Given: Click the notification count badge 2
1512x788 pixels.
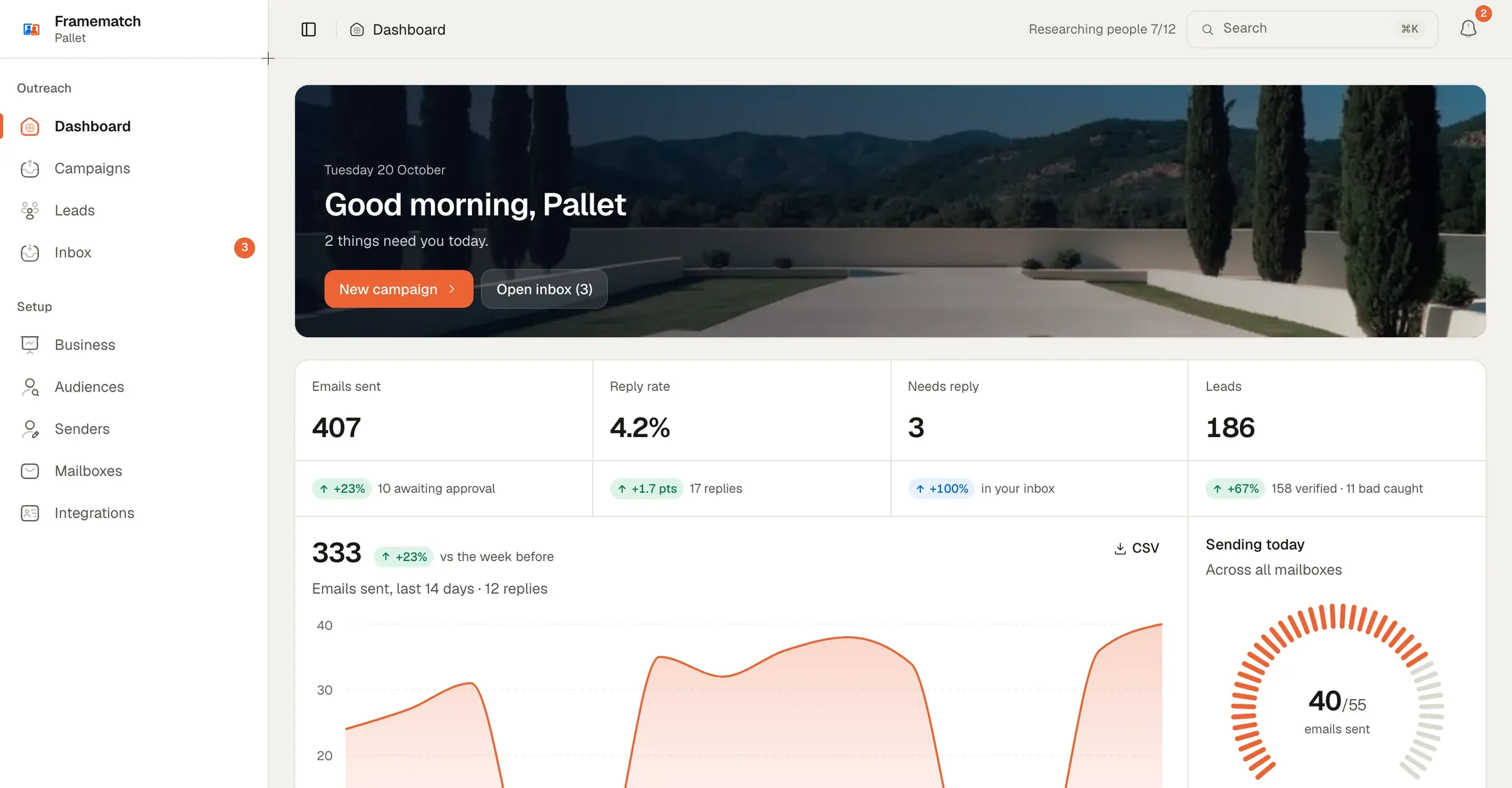Looking at the screenshot, I should pos(1483,13).
